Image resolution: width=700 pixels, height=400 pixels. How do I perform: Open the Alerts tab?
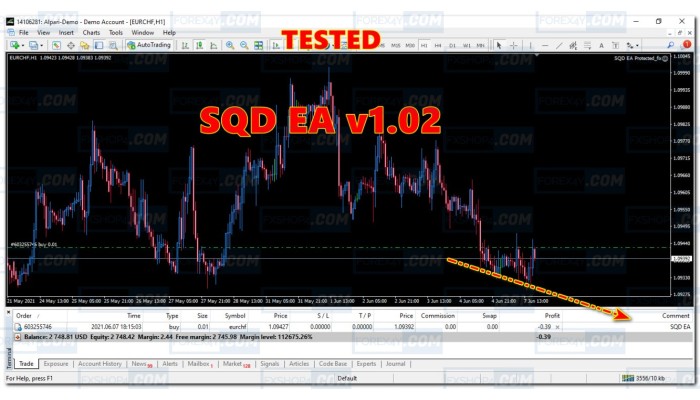[170, 364]
